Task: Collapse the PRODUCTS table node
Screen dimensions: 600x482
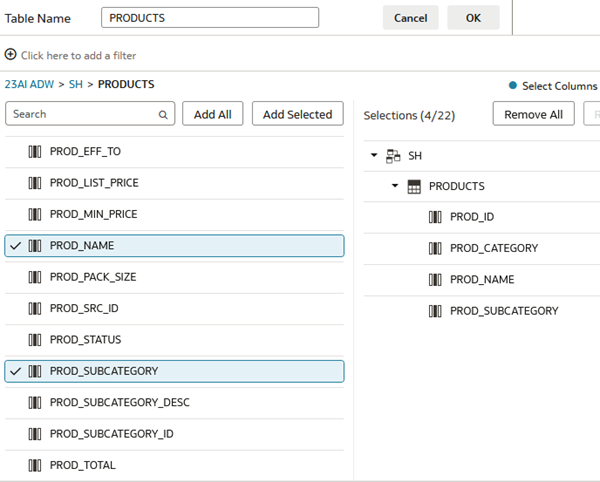Action: coord(395,186)
